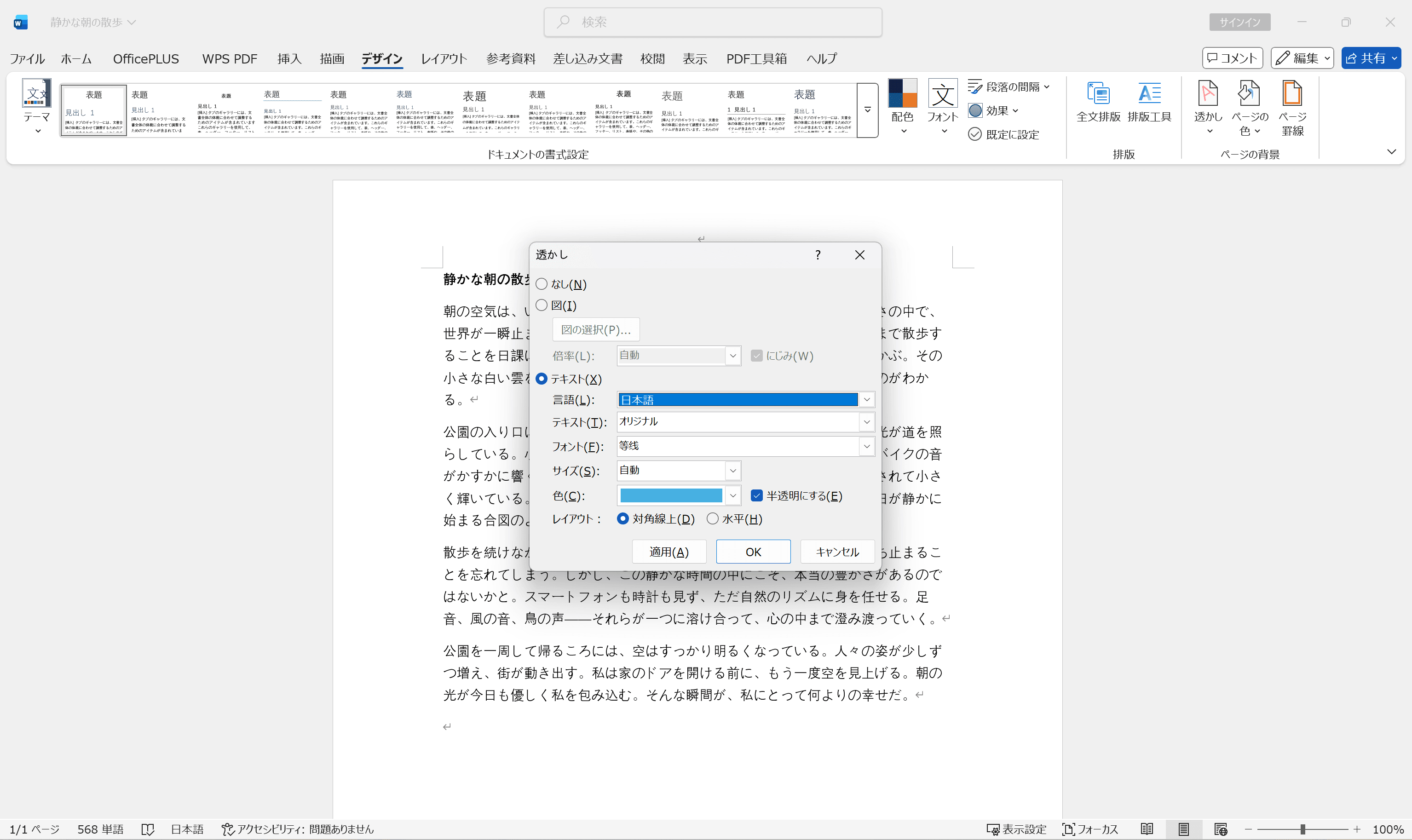
Task: Open the テーマ themes icon
Action: pyautogui.click(x=37, y=94)
